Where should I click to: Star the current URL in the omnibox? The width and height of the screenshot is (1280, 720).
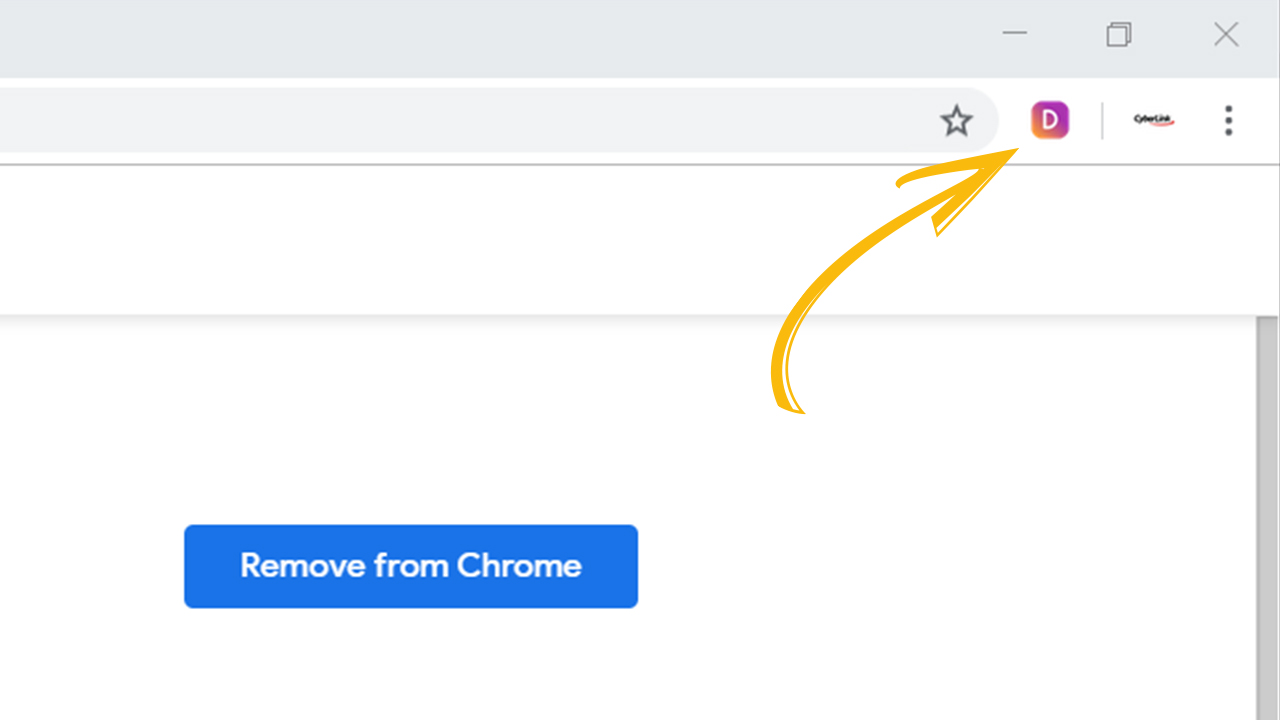[x=956, y=121]
